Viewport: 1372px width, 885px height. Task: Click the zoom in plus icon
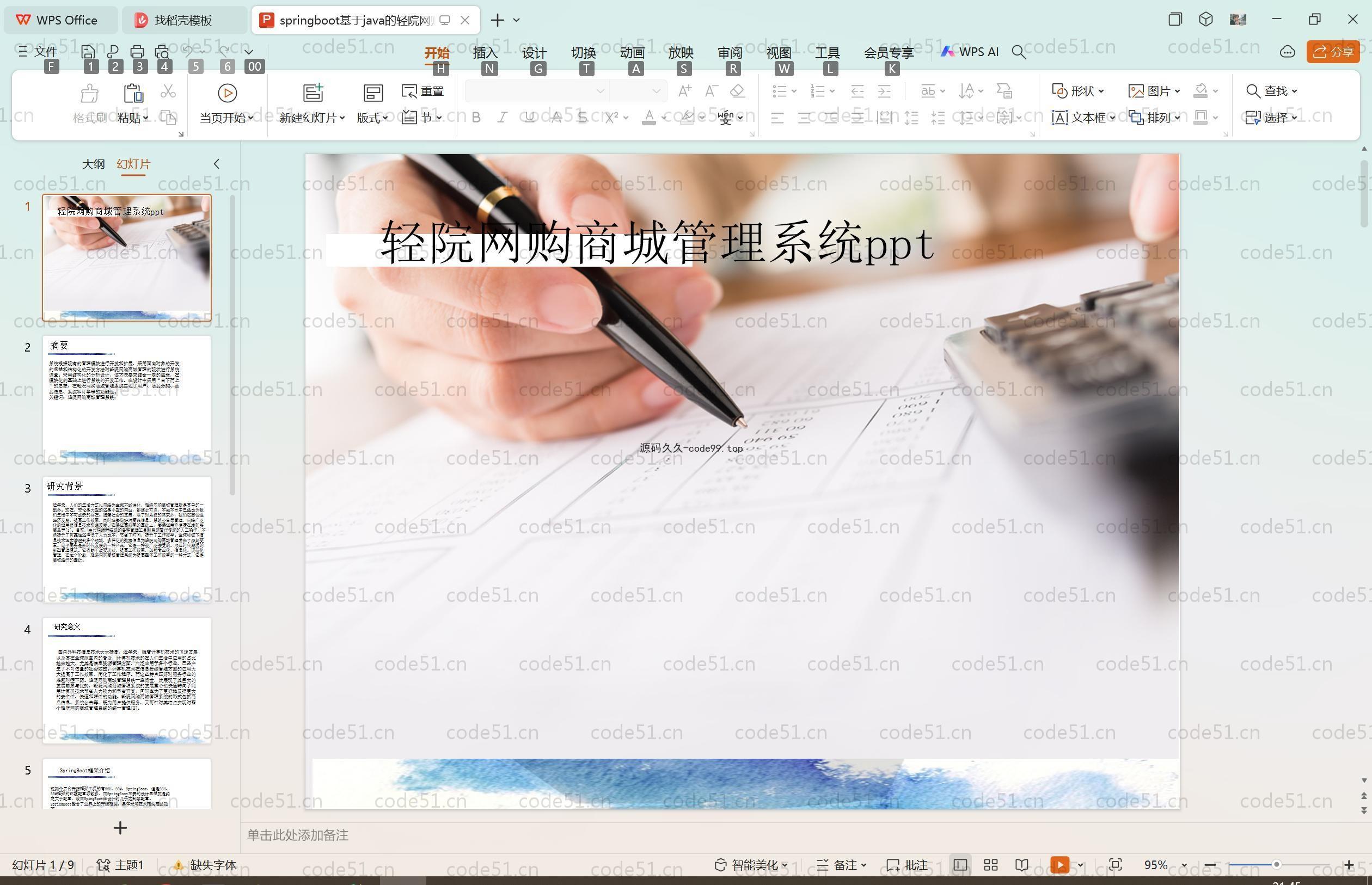click(1349, 865)
